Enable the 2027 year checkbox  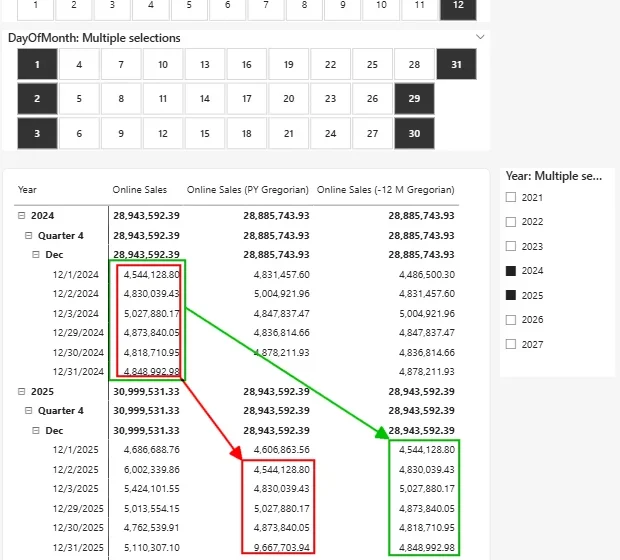tap(511, 344)
